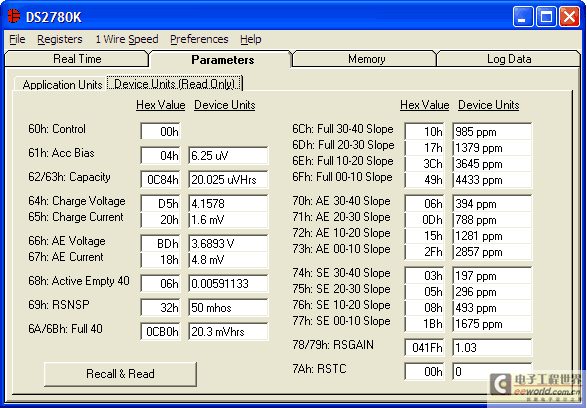Click the Charge Voltage device units field
Image resolution: width=587 pixels, height=408 pixels.
pos(228,203)
